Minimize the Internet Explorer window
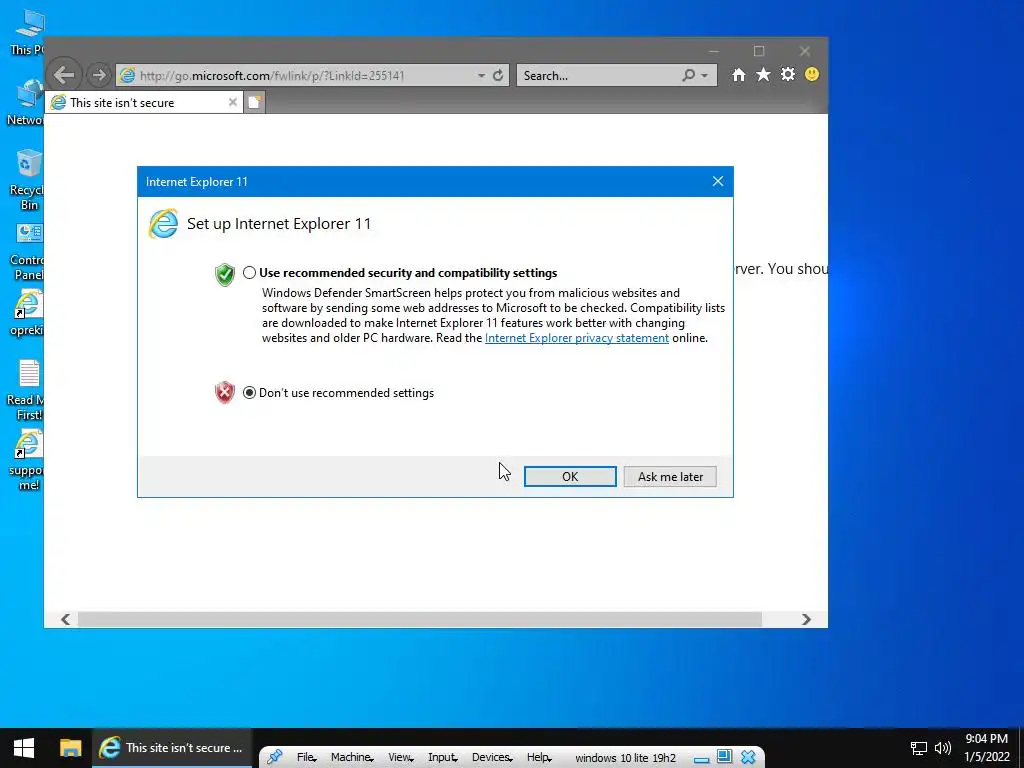 [713, 51]
